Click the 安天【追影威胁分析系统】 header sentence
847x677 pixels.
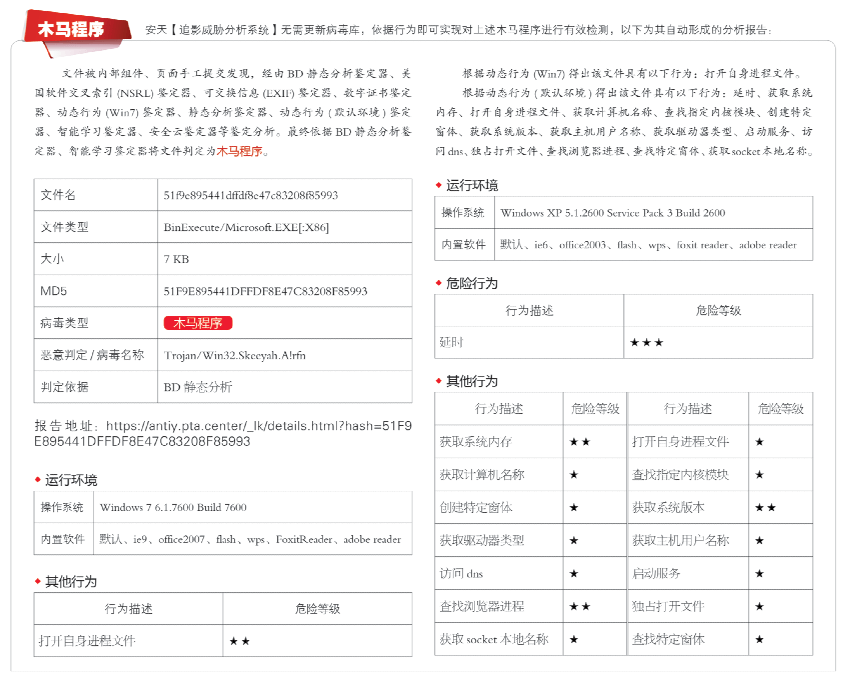pyautogui.click(x=458, y=30)
